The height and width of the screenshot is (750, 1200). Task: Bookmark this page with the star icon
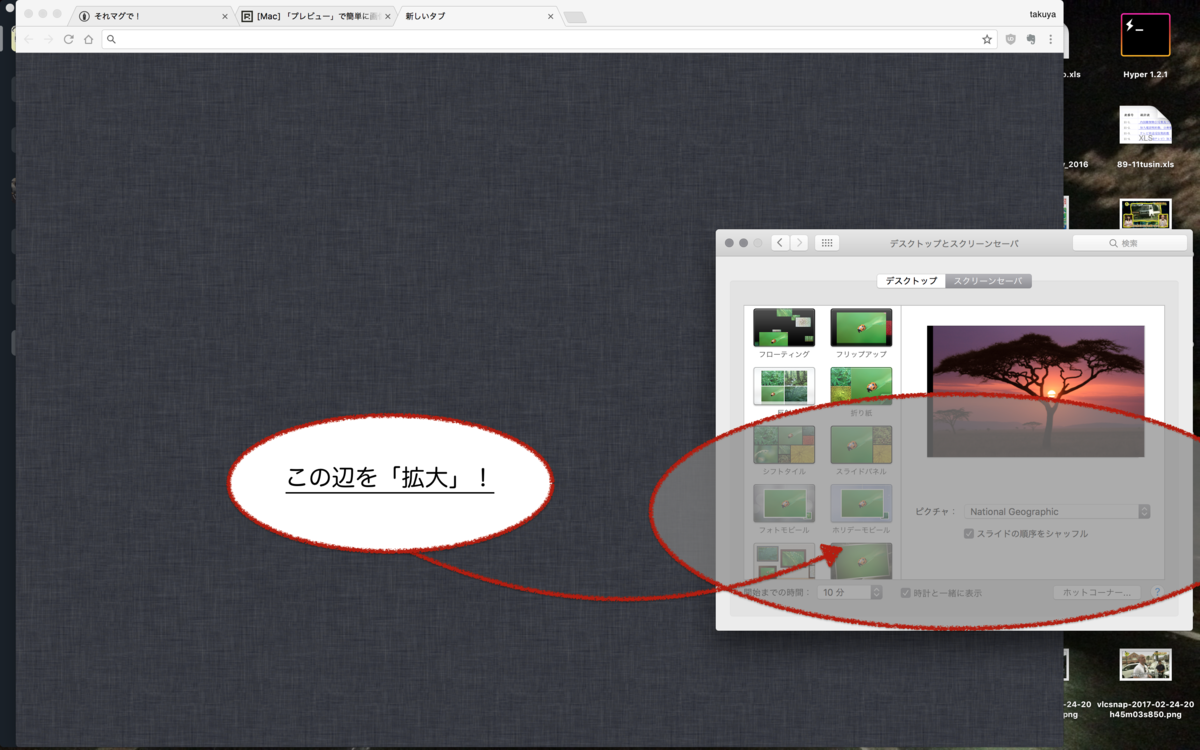(x=987, y=39)
